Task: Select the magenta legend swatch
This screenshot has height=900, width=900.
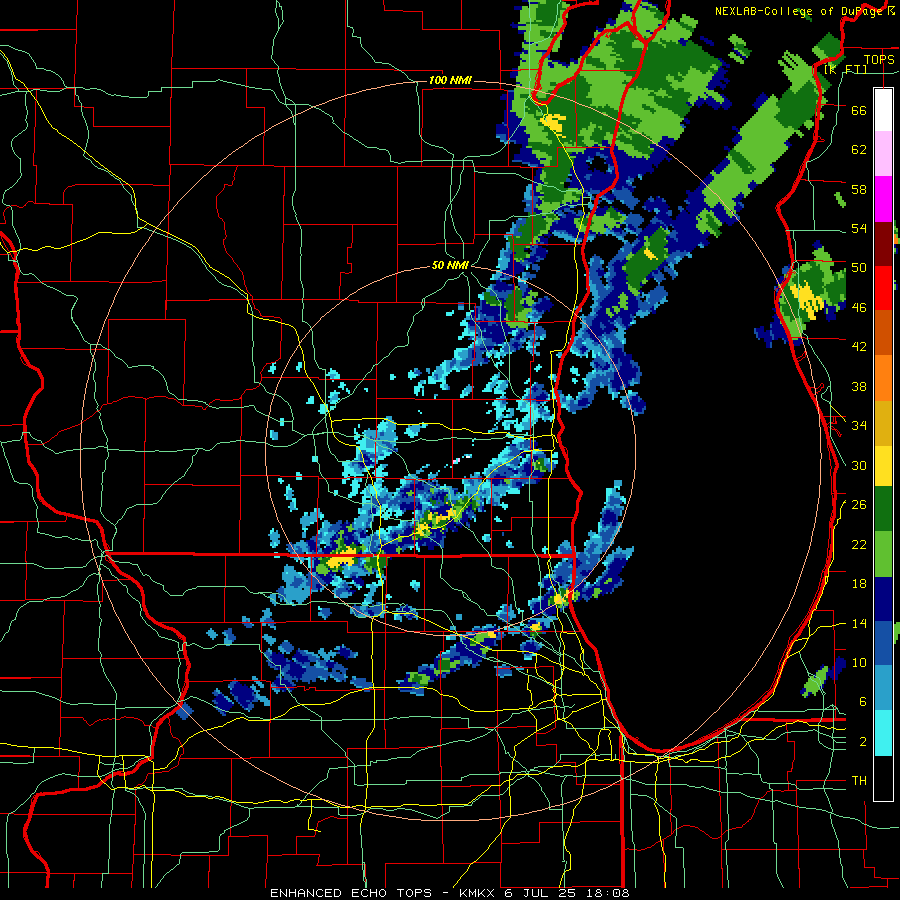Action: point(883,198)
